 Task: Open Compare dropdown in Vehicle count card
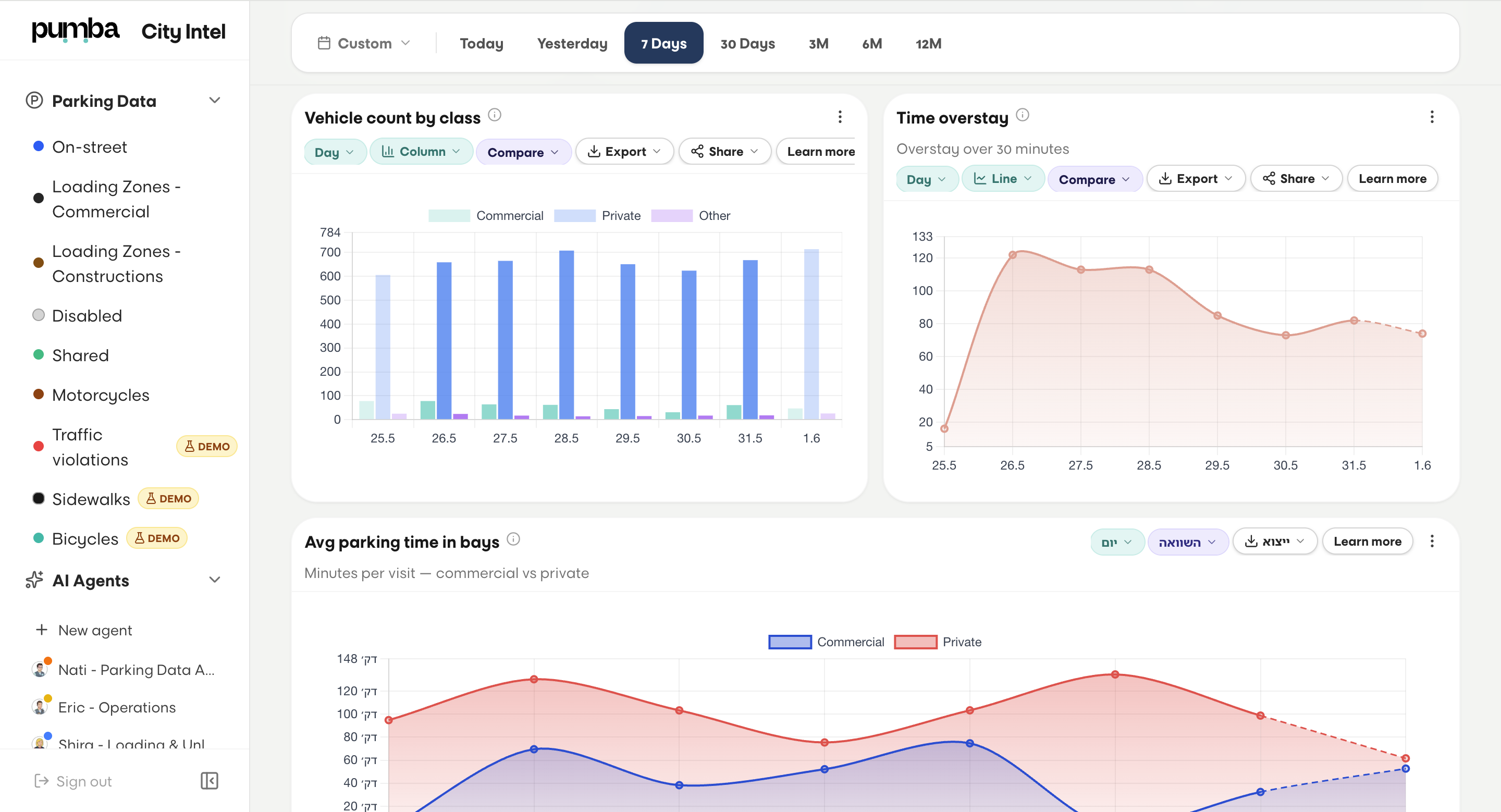point(523,152)
